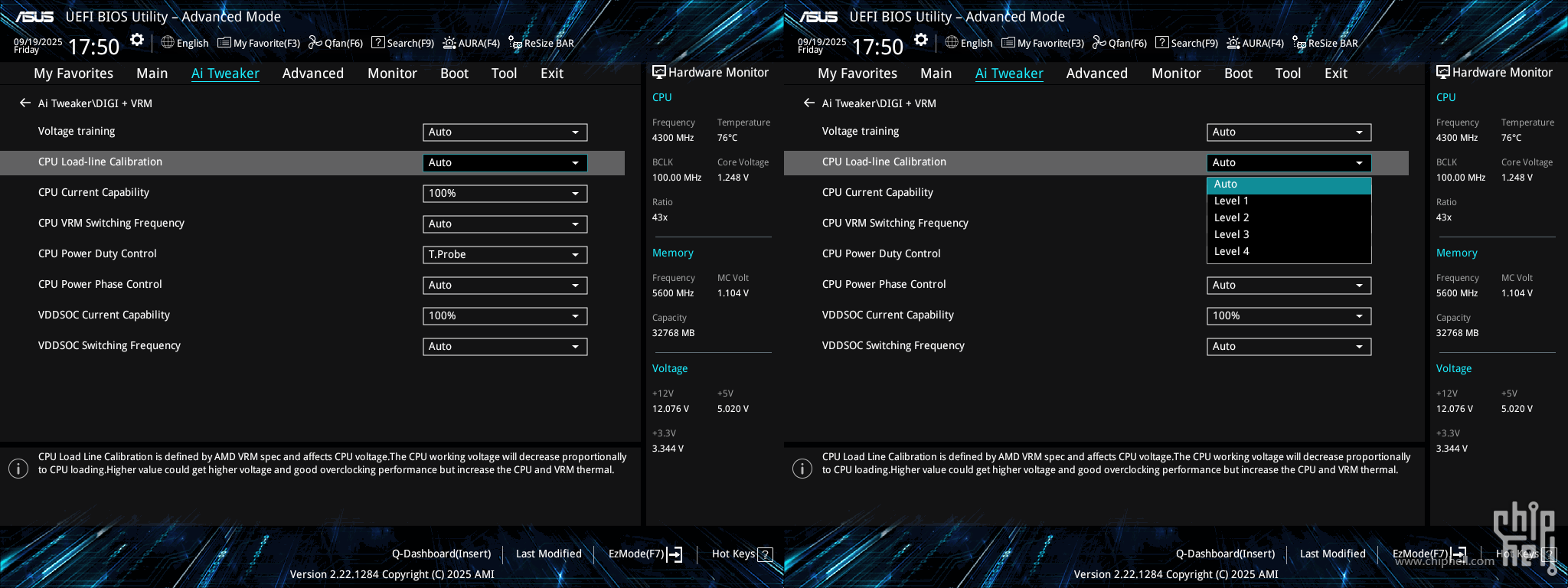Switch to Monitor tab in right screen
The width and height of the screenshot is (1568, 588).
tap(1176, 73)
